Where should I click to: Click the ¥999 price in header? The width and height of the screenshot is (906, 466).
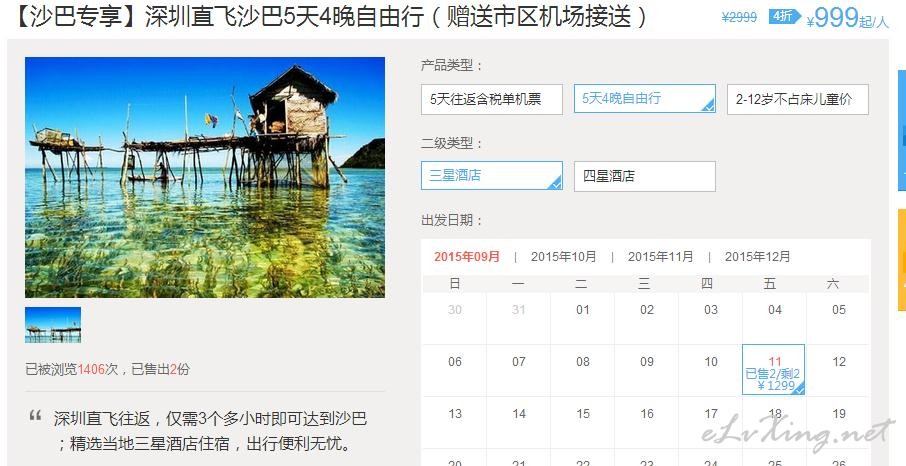[833, 19]
